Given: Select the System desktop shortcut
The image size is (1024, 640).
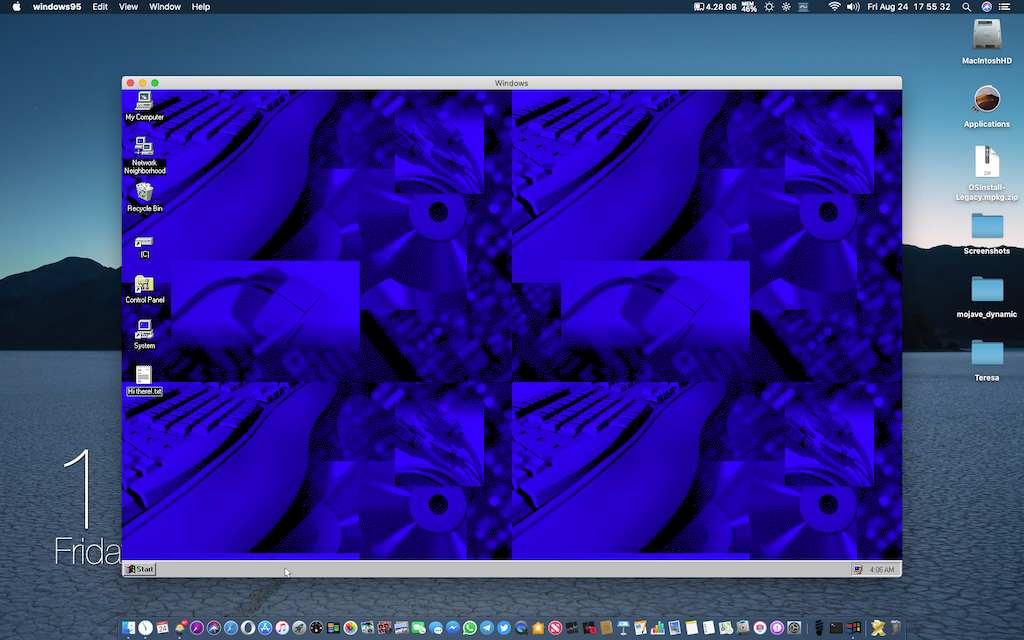Looking at the screenshot, I should point(144,335).
